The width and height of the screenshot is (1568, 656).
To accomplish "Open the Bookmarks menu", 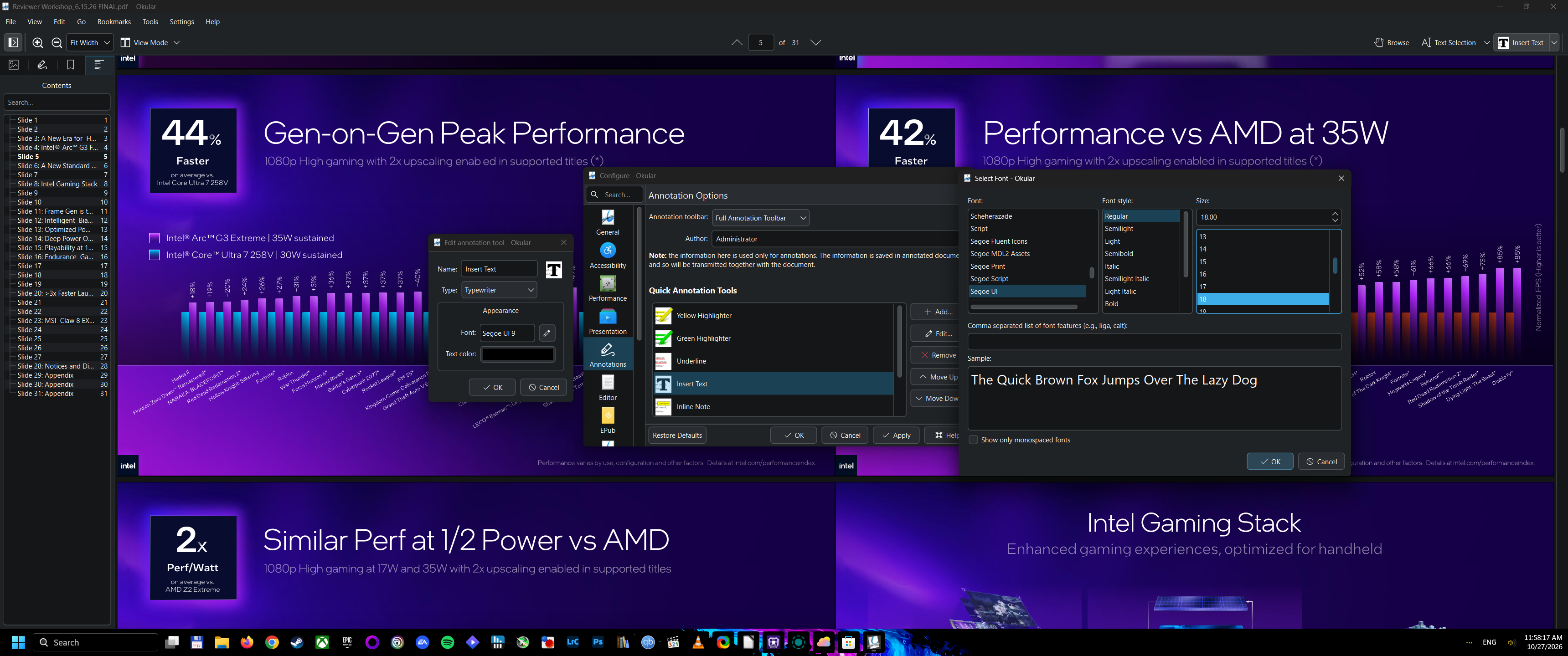I will [114, 22].
